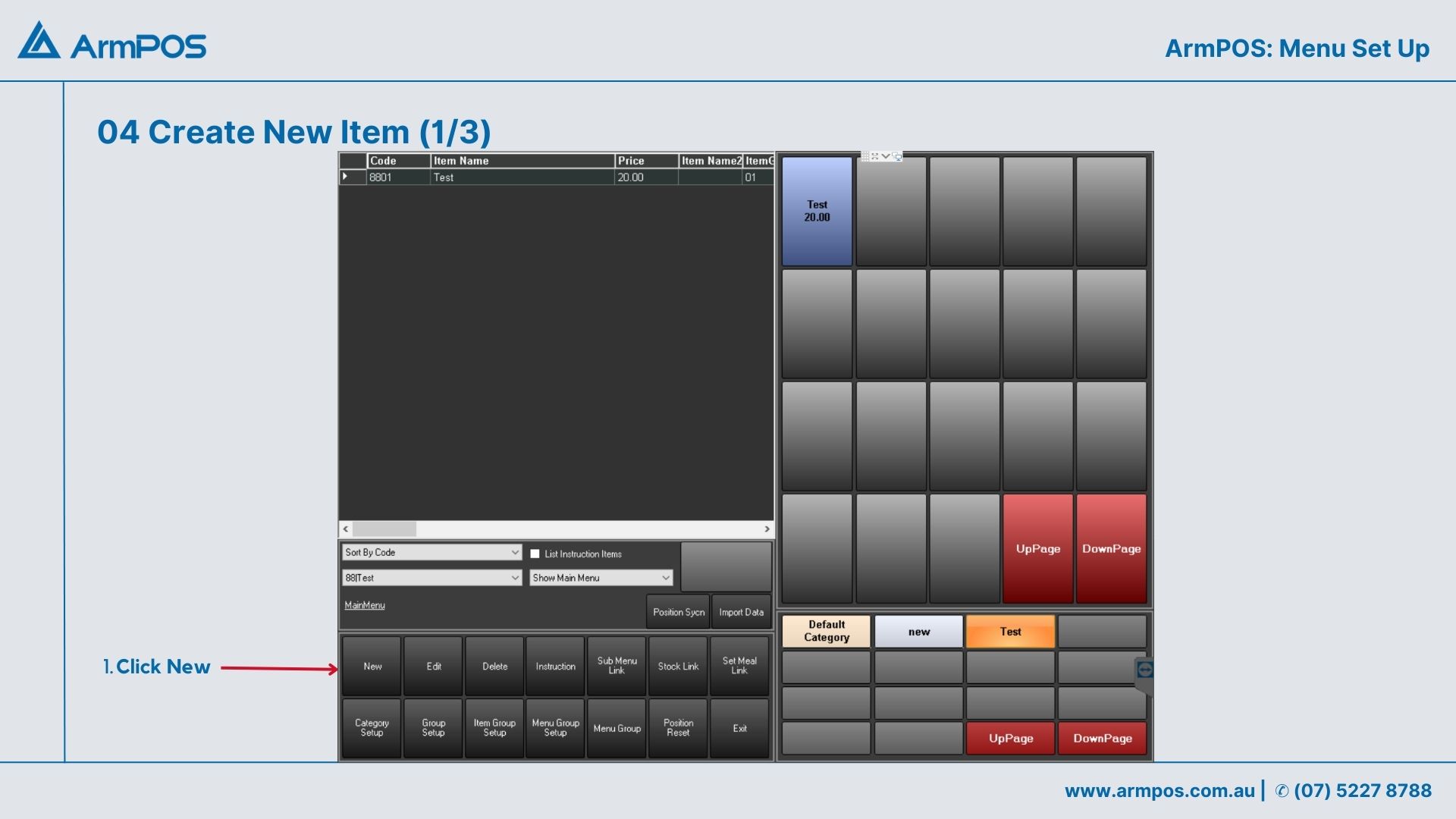The image size is (1456, 819).
Task: Enable List Instruction Items checkbox
Action: point(535,554)
